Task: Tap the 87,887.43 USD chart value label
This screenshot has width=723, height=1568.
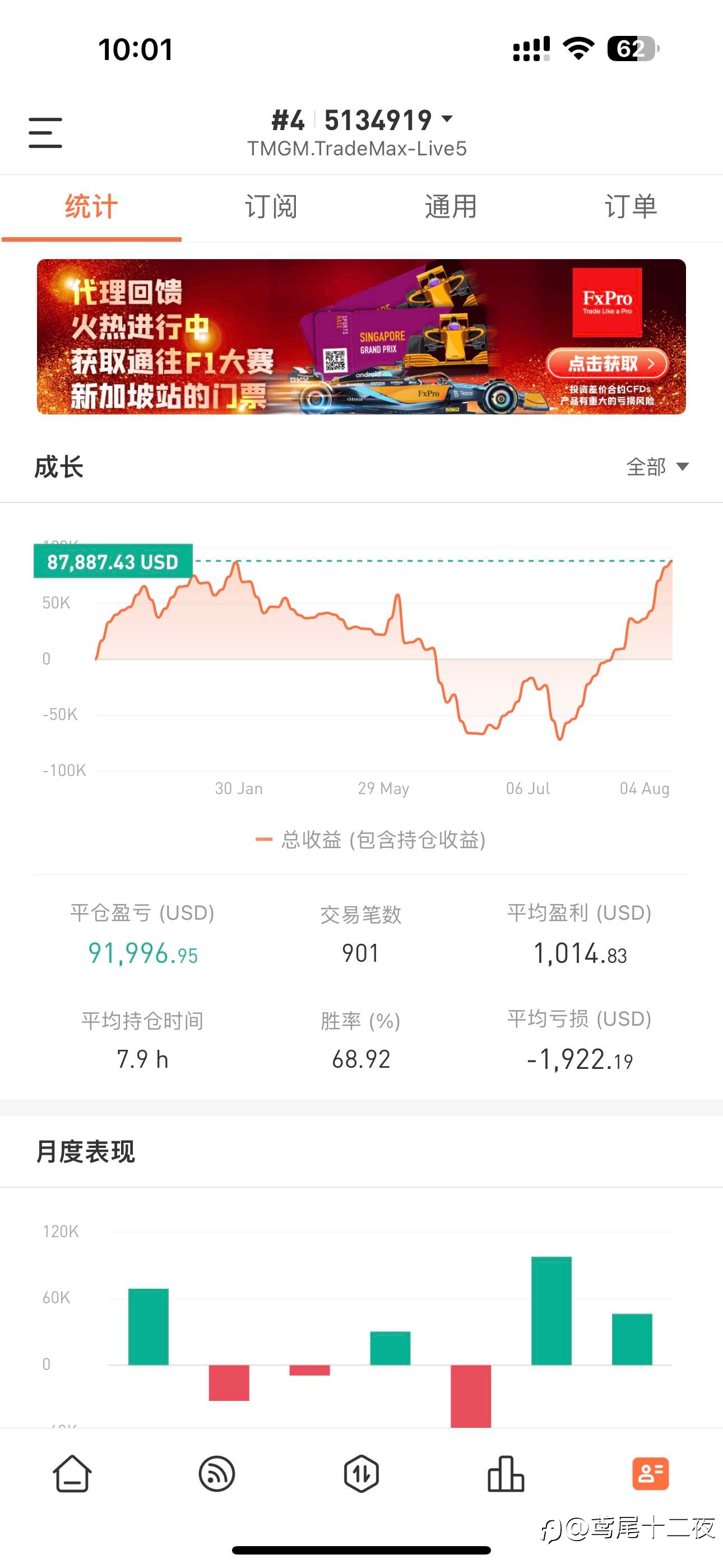Action: click(x=113, y=561)
